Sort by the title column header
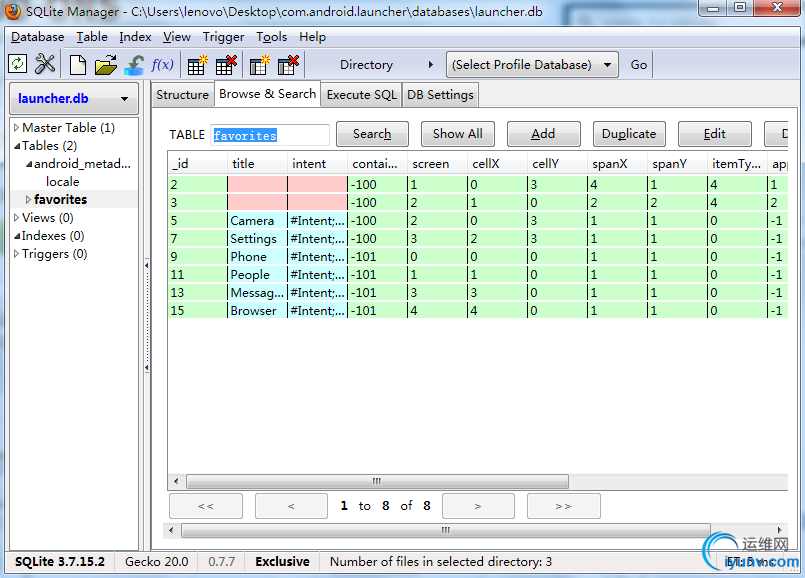The height and width of the screenshot is (578, 805). (x=257, y=164)
